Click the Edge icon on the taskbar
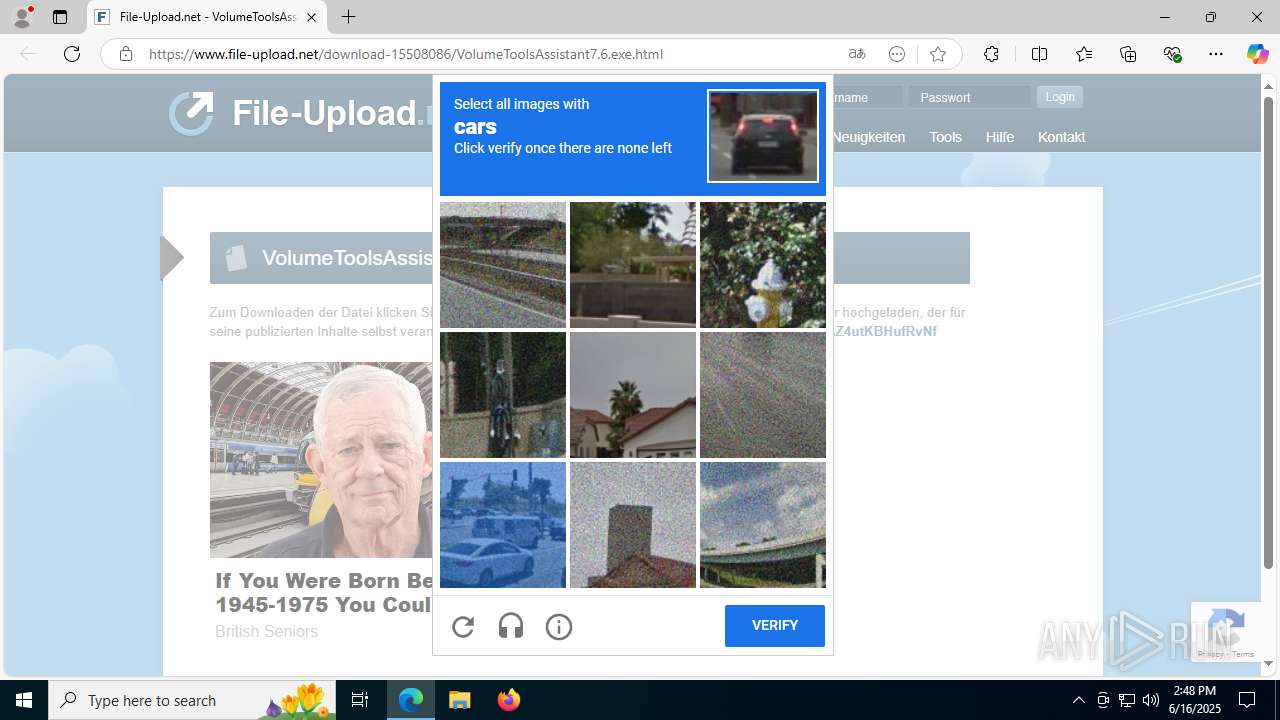1280x720 pixels. 411,700
